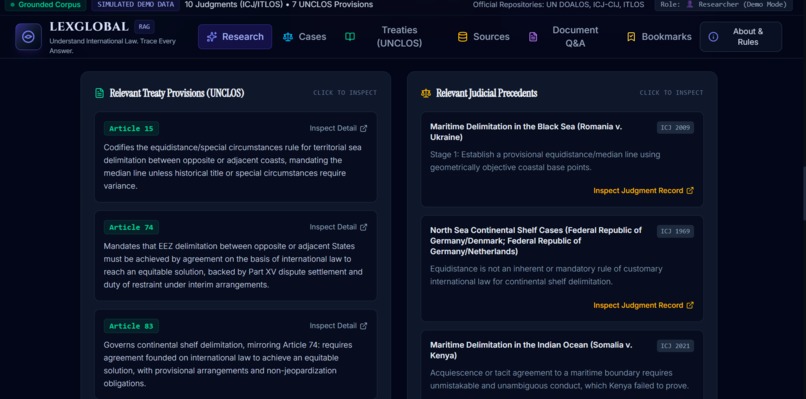Click the Research sparkle icon
Image resolution: width=806 pixels, height=399 pixels.
211,37
